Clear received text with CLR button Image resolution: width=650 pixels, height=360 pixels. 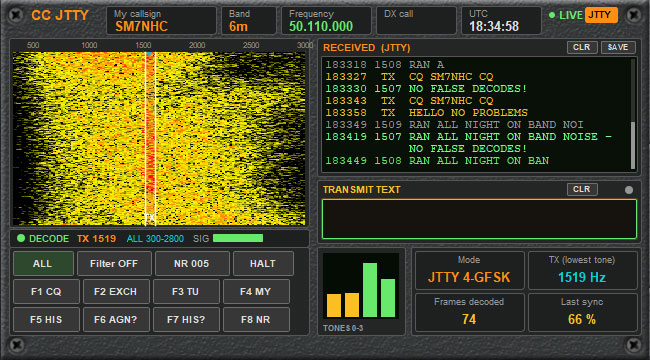pyautogui.click(x=582, y=47)
